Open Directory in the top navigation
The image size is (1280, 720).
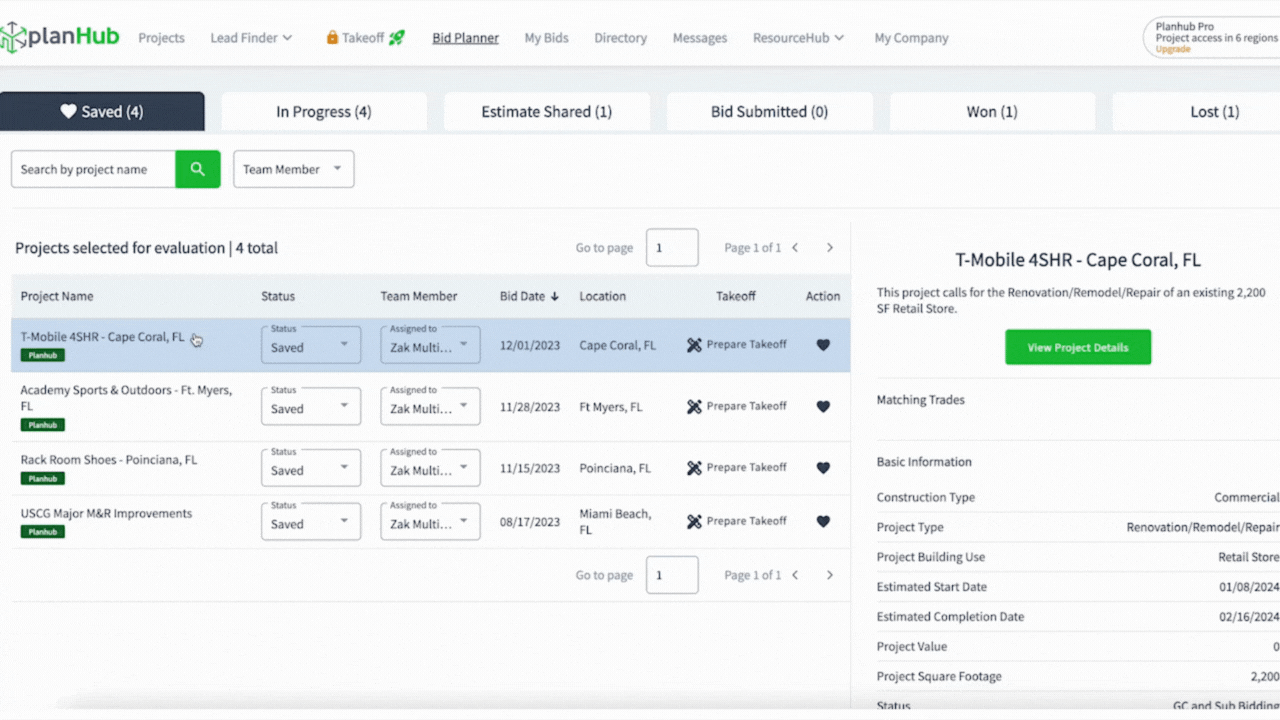click(620, 38)
